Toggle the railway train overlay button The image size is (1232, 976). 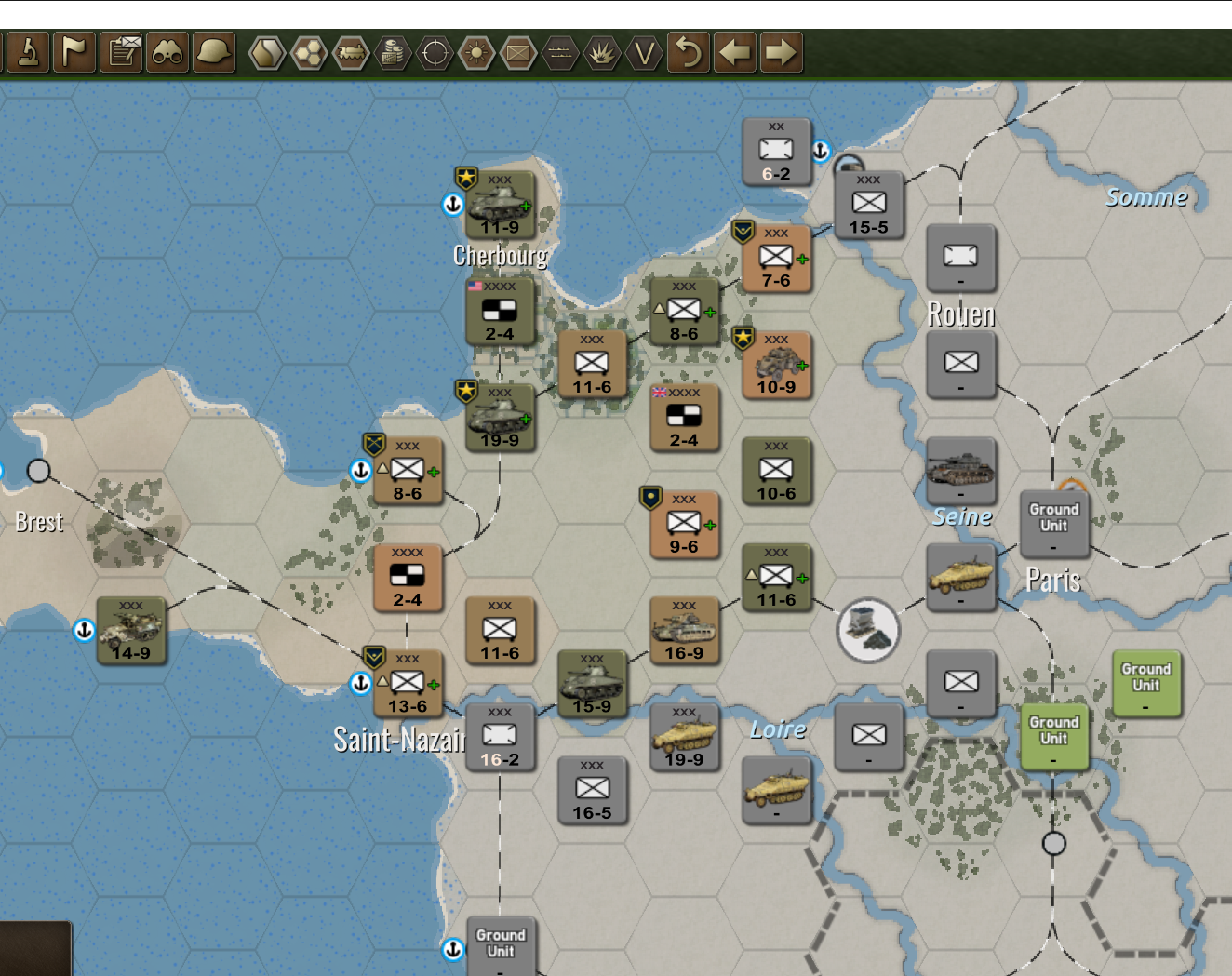352,53
